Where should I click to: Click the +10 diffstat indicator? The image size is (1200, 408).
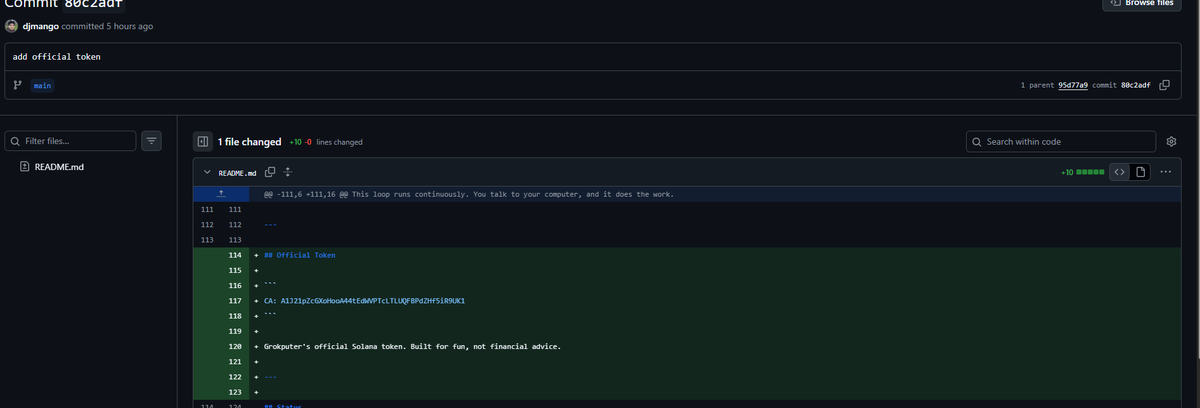pyautogui.click(x=1083, y=172)
